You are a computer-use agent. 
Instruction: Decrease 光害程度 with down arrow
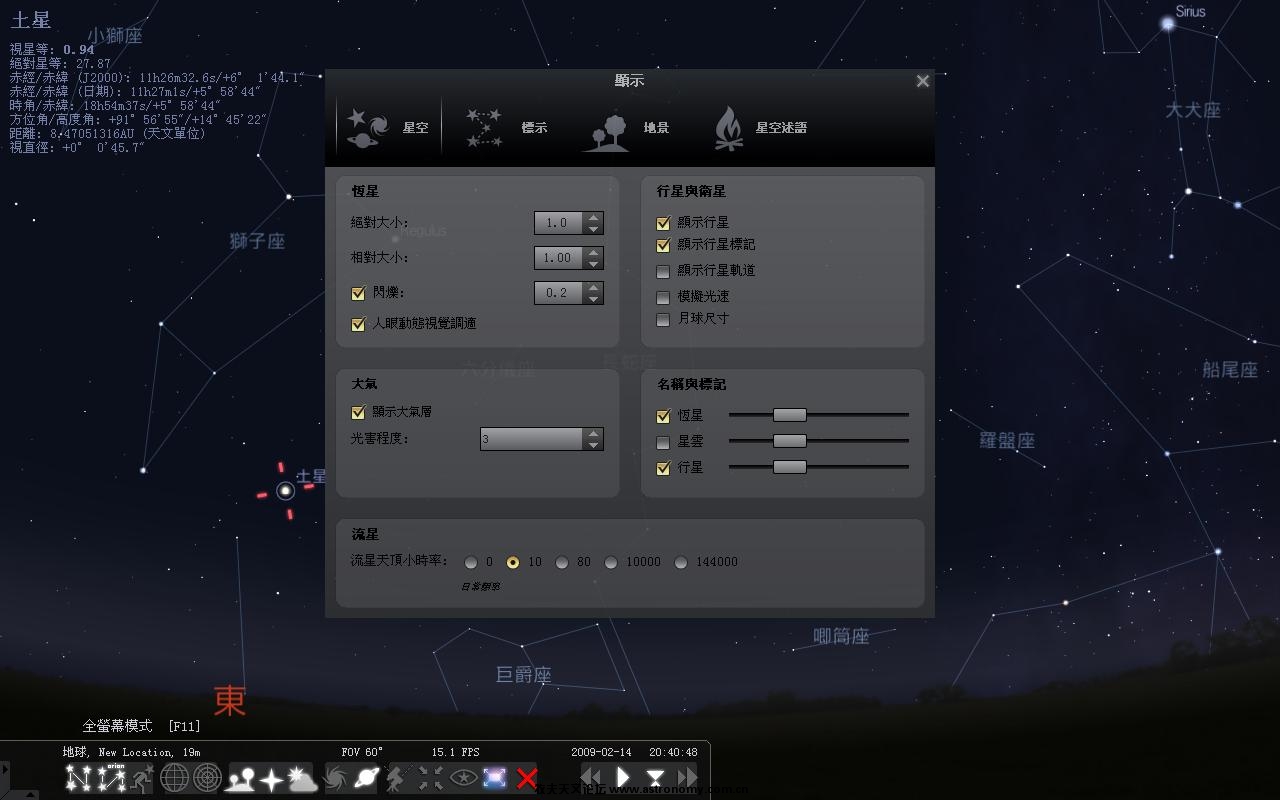(593, 445)
